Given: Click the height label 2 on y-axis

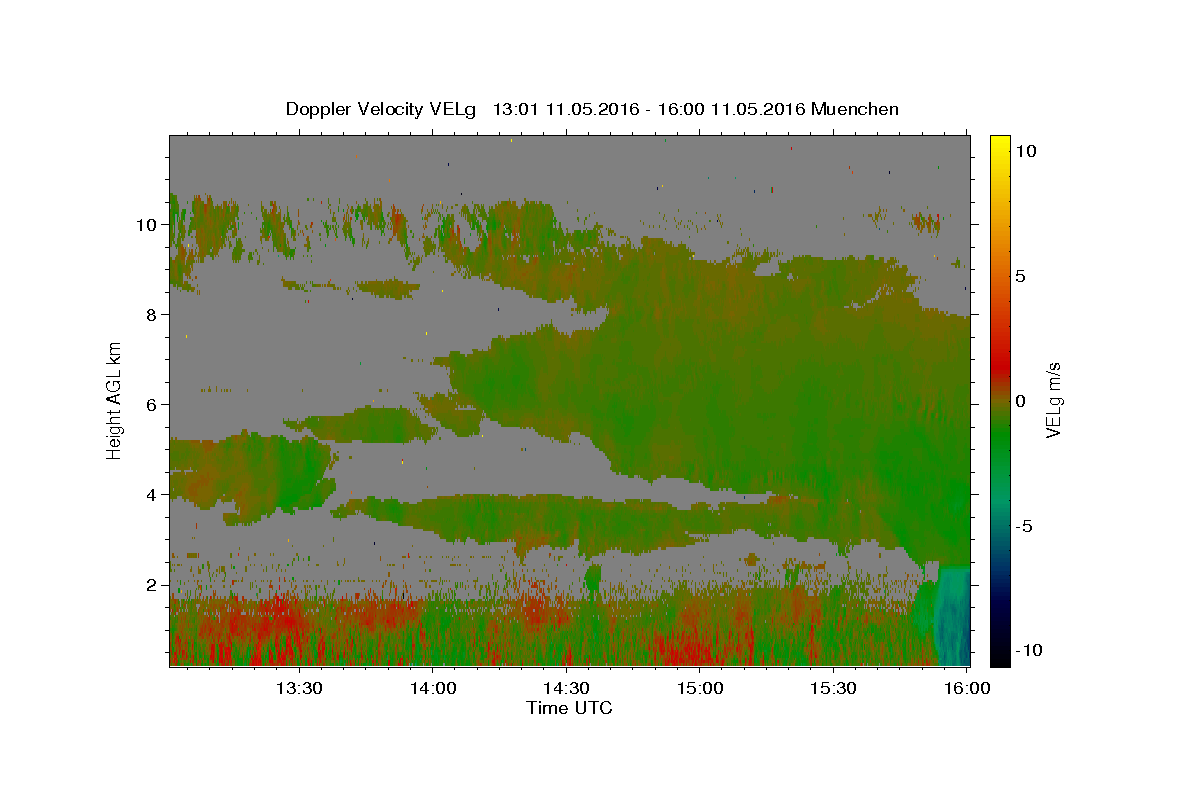Looking at the screenshot, I should click(x=151, y=585).
